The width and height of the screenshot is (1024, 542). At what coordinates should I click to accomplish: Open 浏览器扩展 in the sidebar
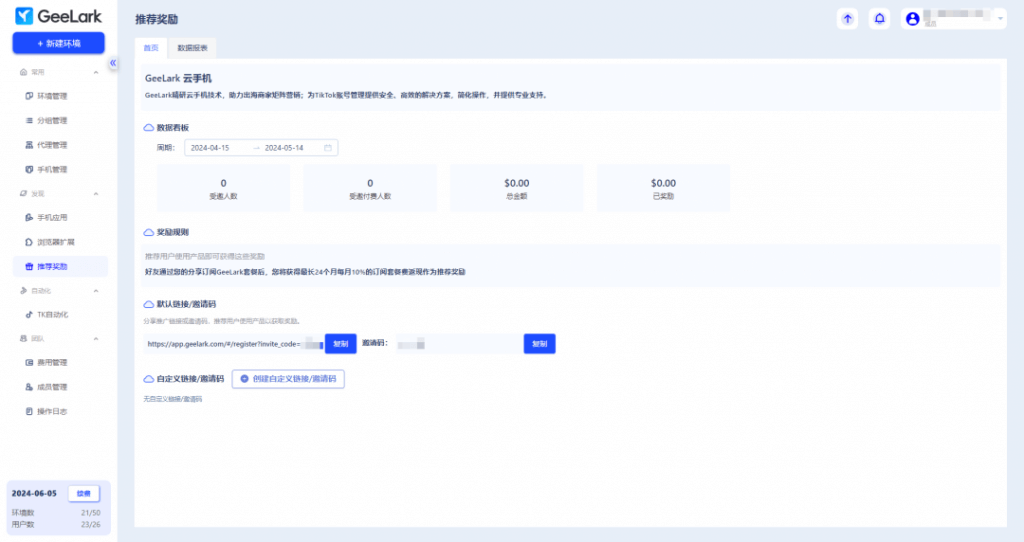pyautogui.click(x=55, y=242)
